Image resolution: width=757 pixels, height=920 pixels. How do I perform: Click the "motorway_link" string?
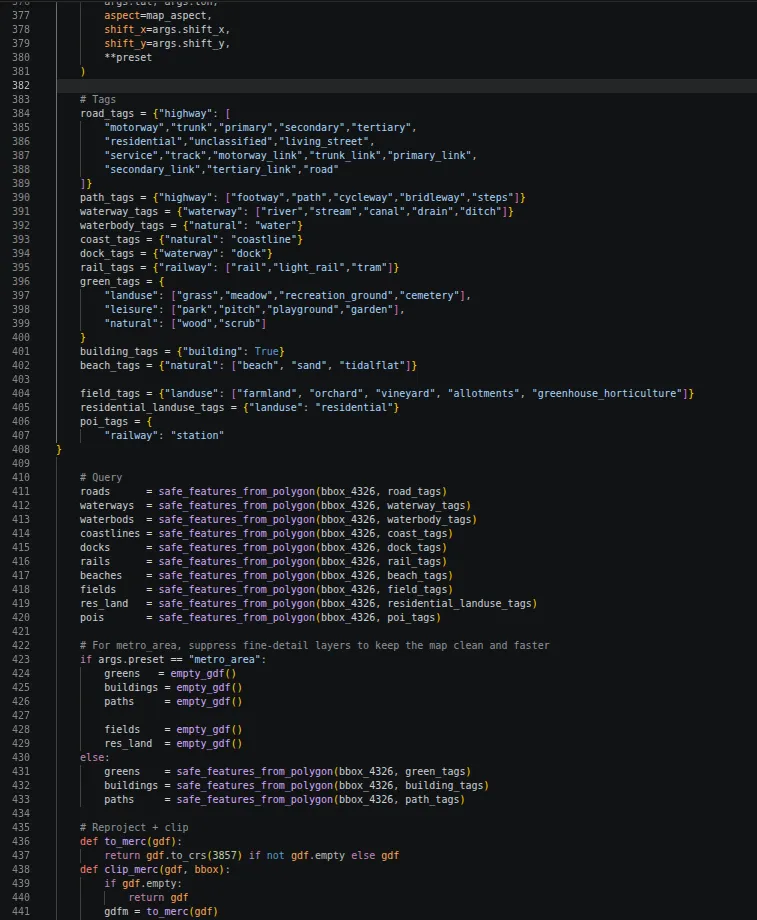[258, 155]
